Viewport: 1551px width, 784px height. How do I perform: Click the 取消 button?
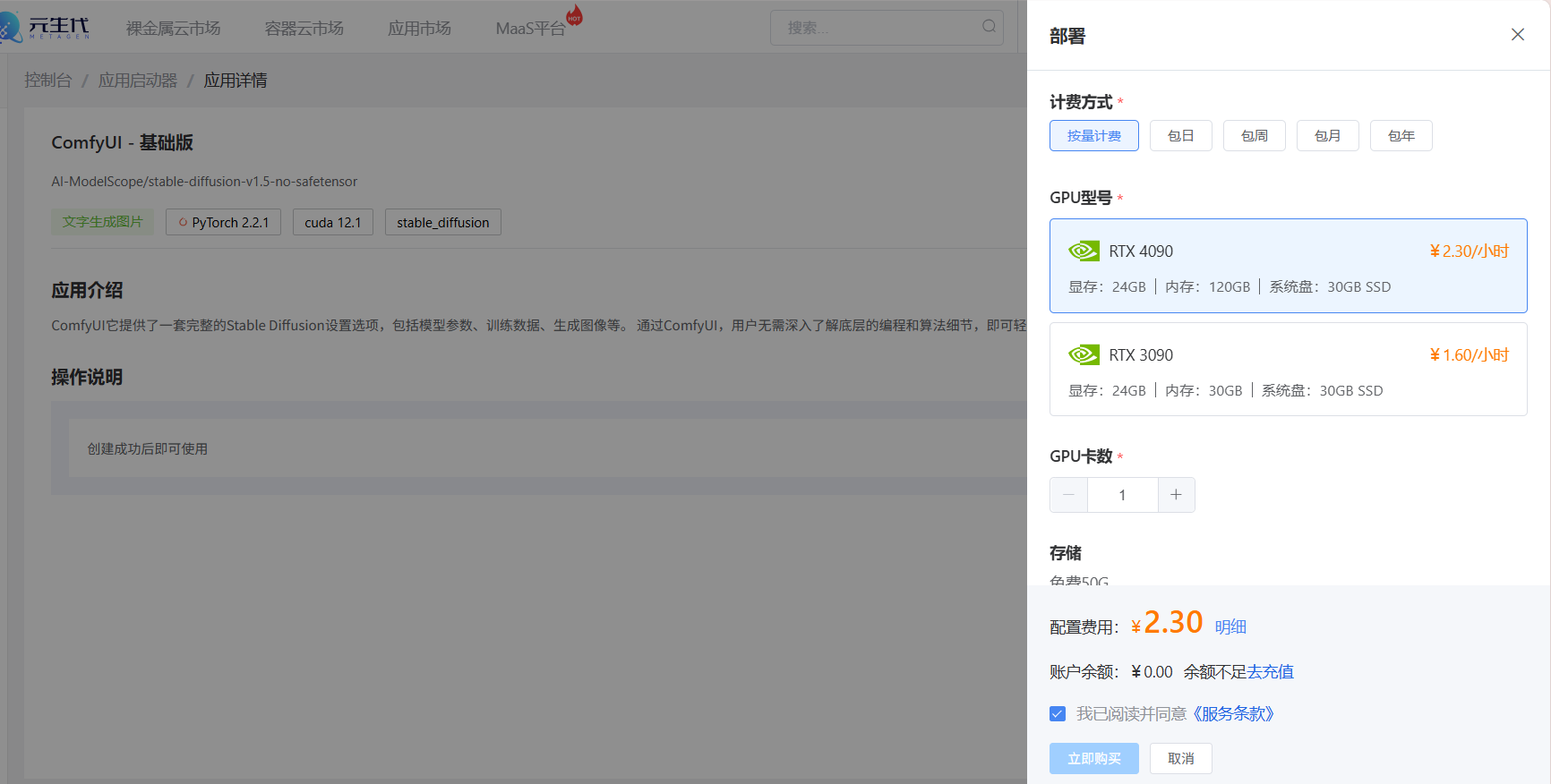pos(1180,759)
